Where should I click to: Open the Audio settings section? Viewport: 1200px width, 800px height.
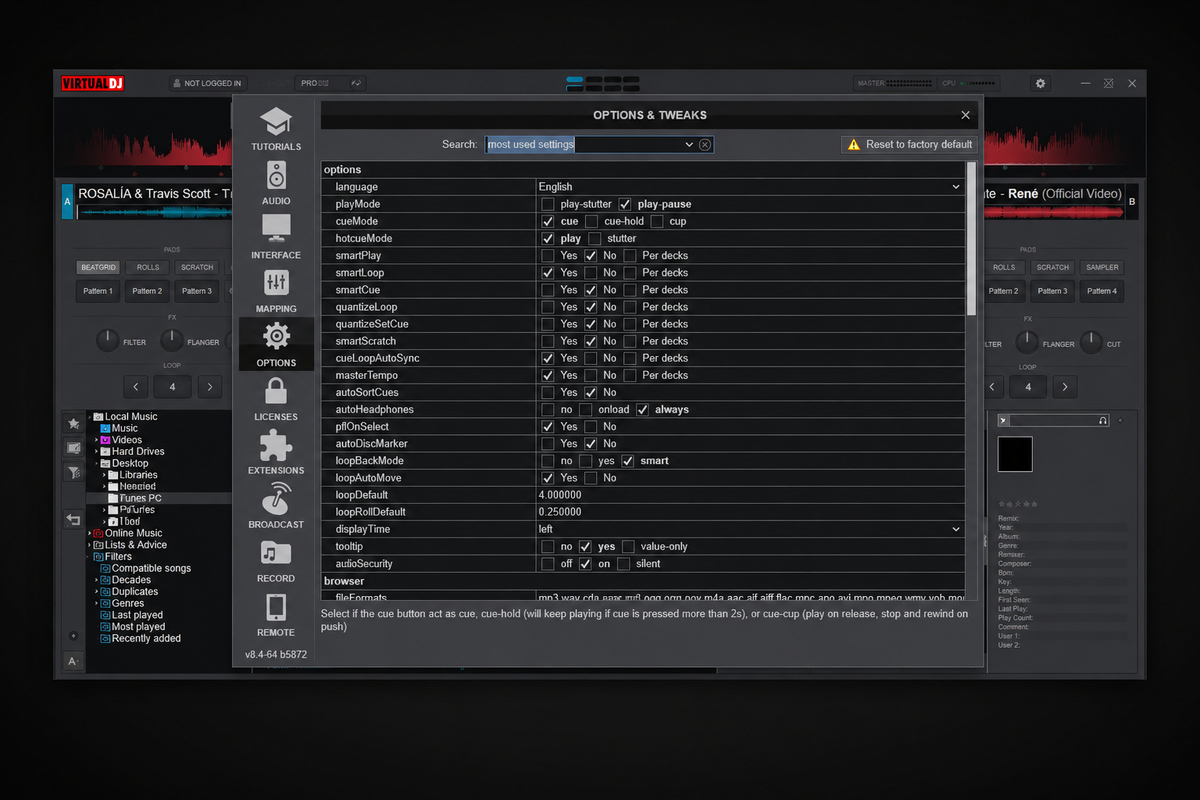pos(276,183)
